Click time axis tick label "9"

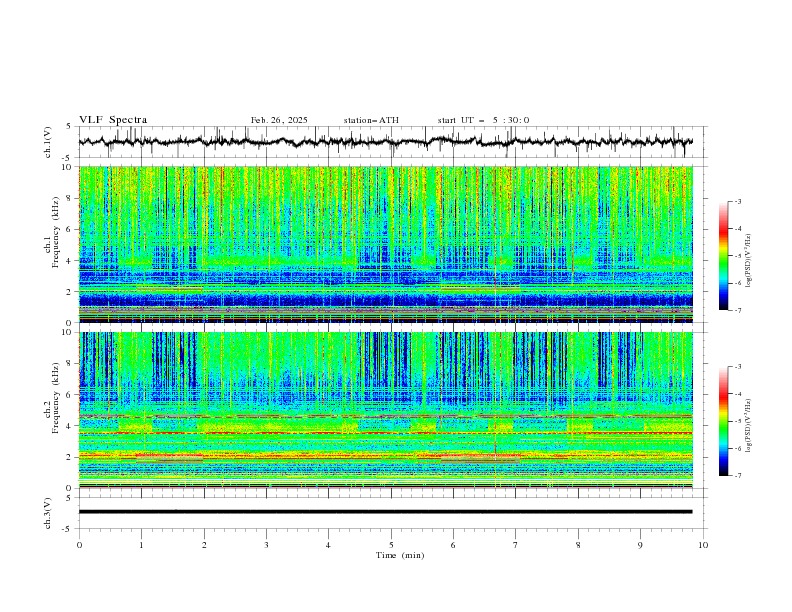coord(640,545)
